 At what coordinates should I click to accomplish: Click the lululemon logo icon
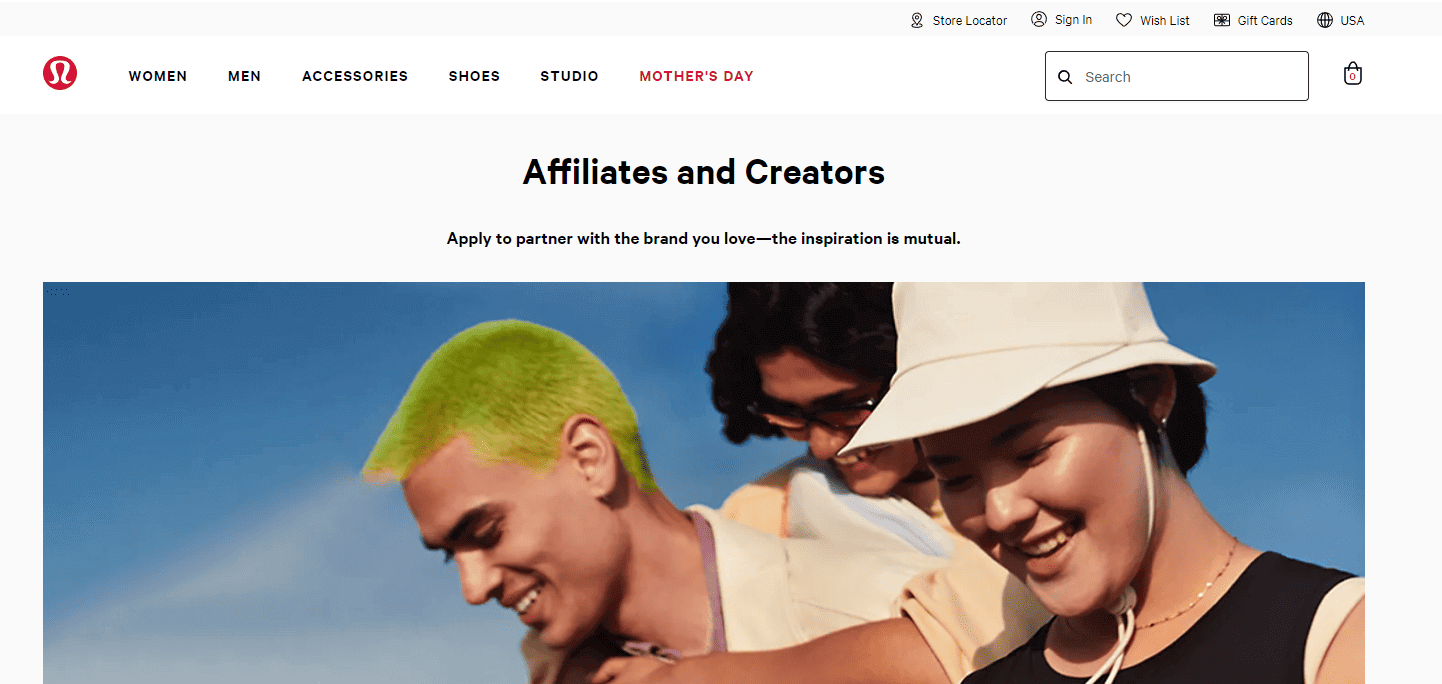point(60,73)
